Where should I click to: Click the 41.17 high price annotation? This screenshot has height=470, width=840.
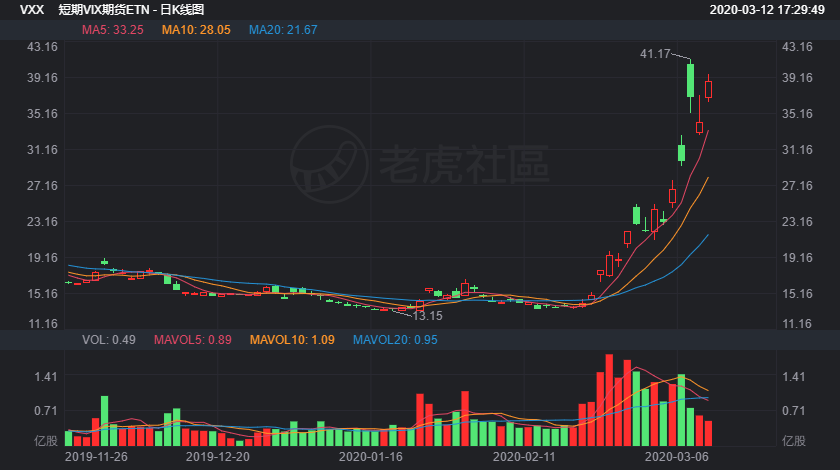tap(655, 54)
